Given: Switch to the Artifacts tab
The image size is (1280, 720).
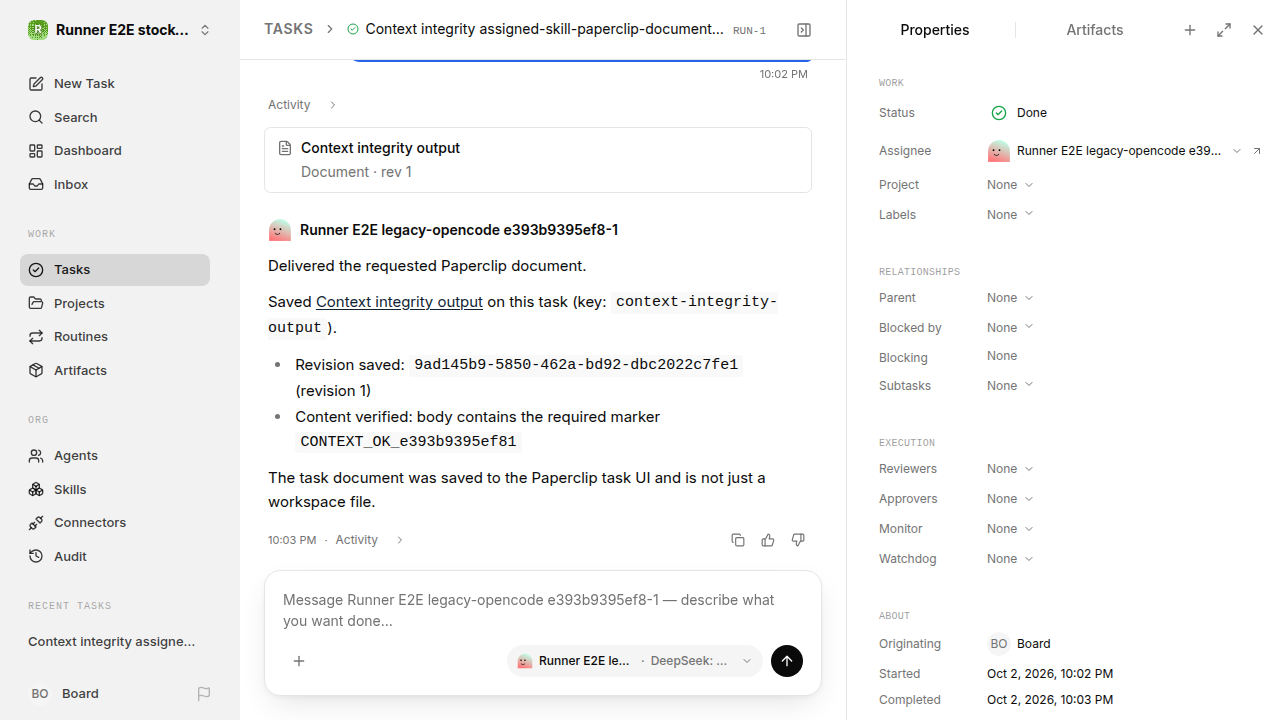Looking at the screenshot, I should point(1095,30).
